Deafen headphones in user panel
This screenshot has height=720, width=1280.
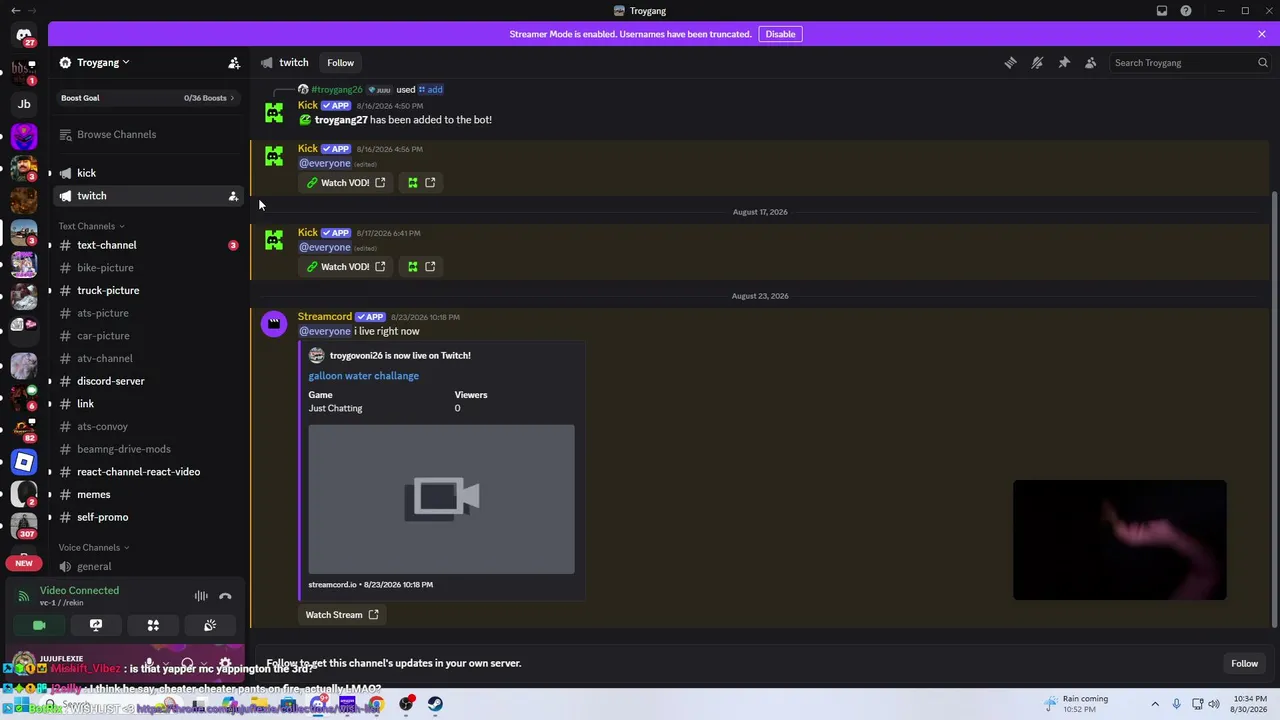click(x=187, y=663)
